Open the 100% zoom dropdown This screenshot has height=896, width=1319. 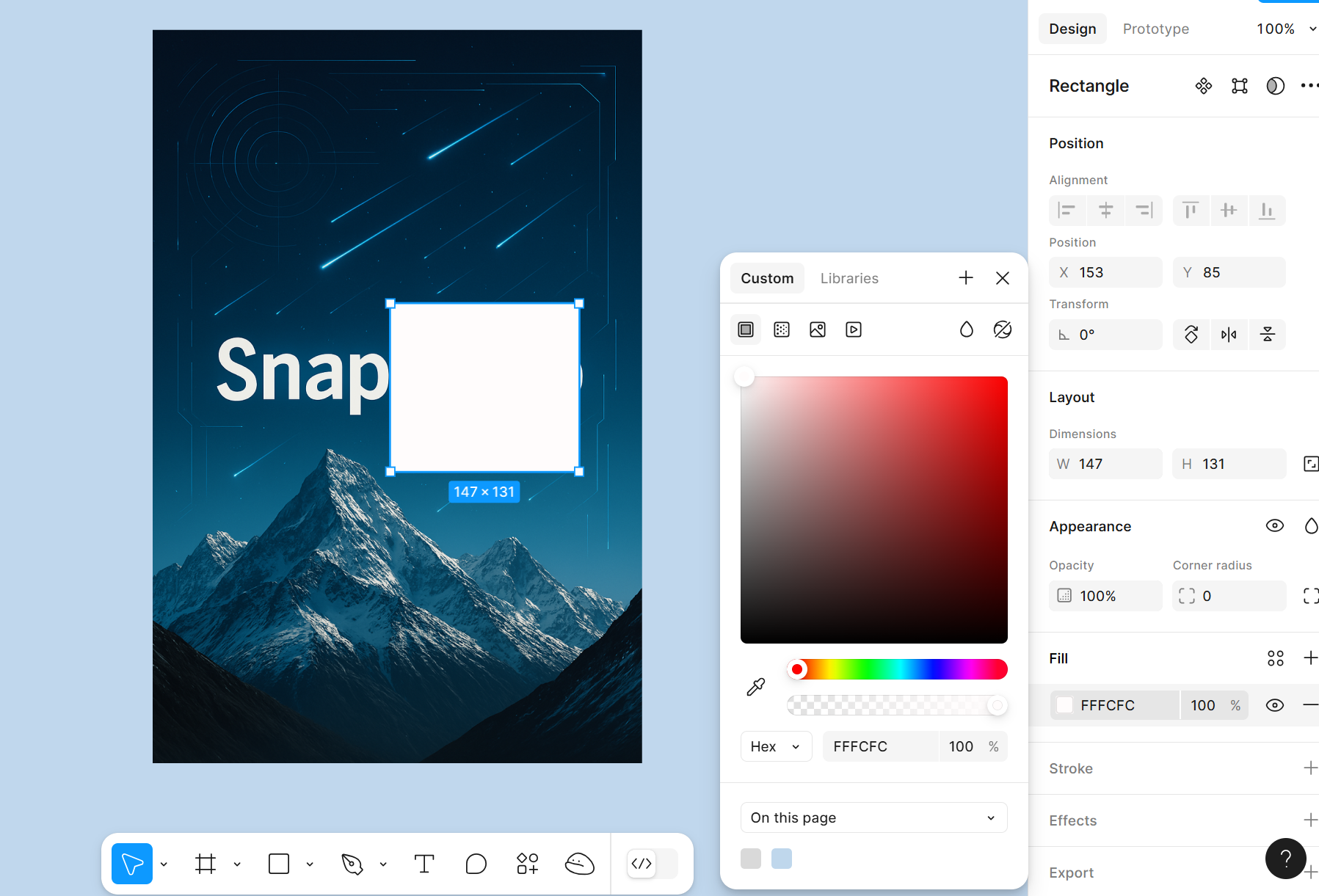tap(1286, 29)
